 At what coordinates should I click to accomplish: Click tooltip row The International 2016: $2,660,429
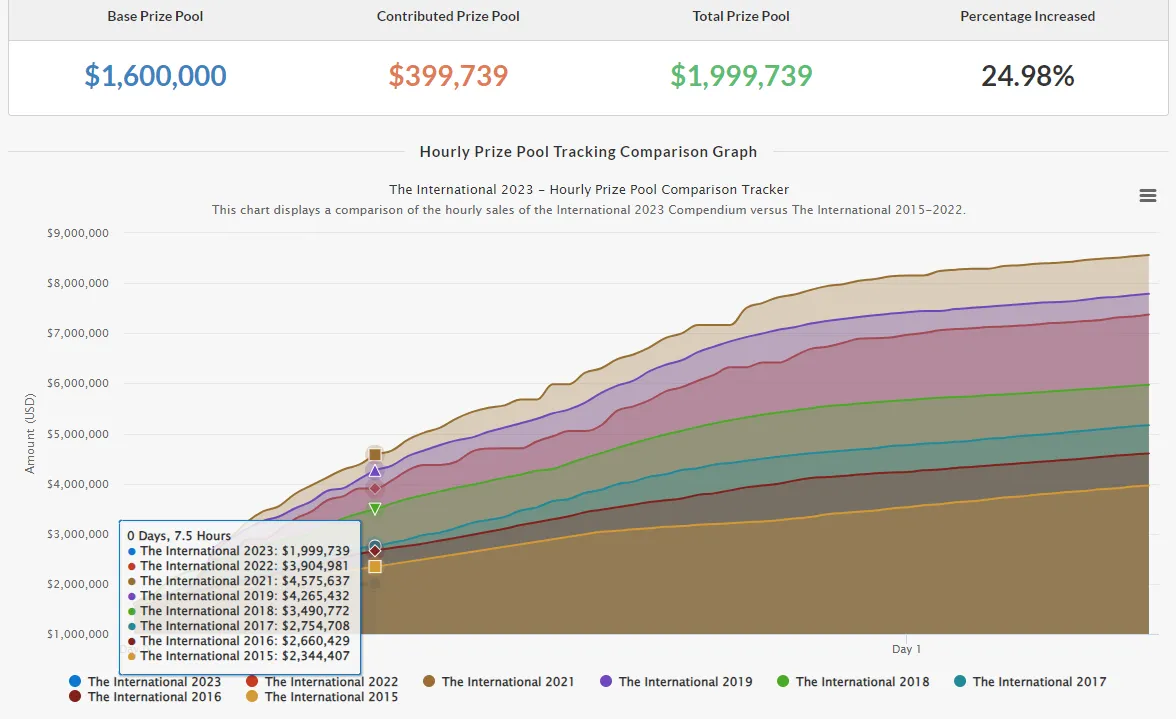pos(238,641)
